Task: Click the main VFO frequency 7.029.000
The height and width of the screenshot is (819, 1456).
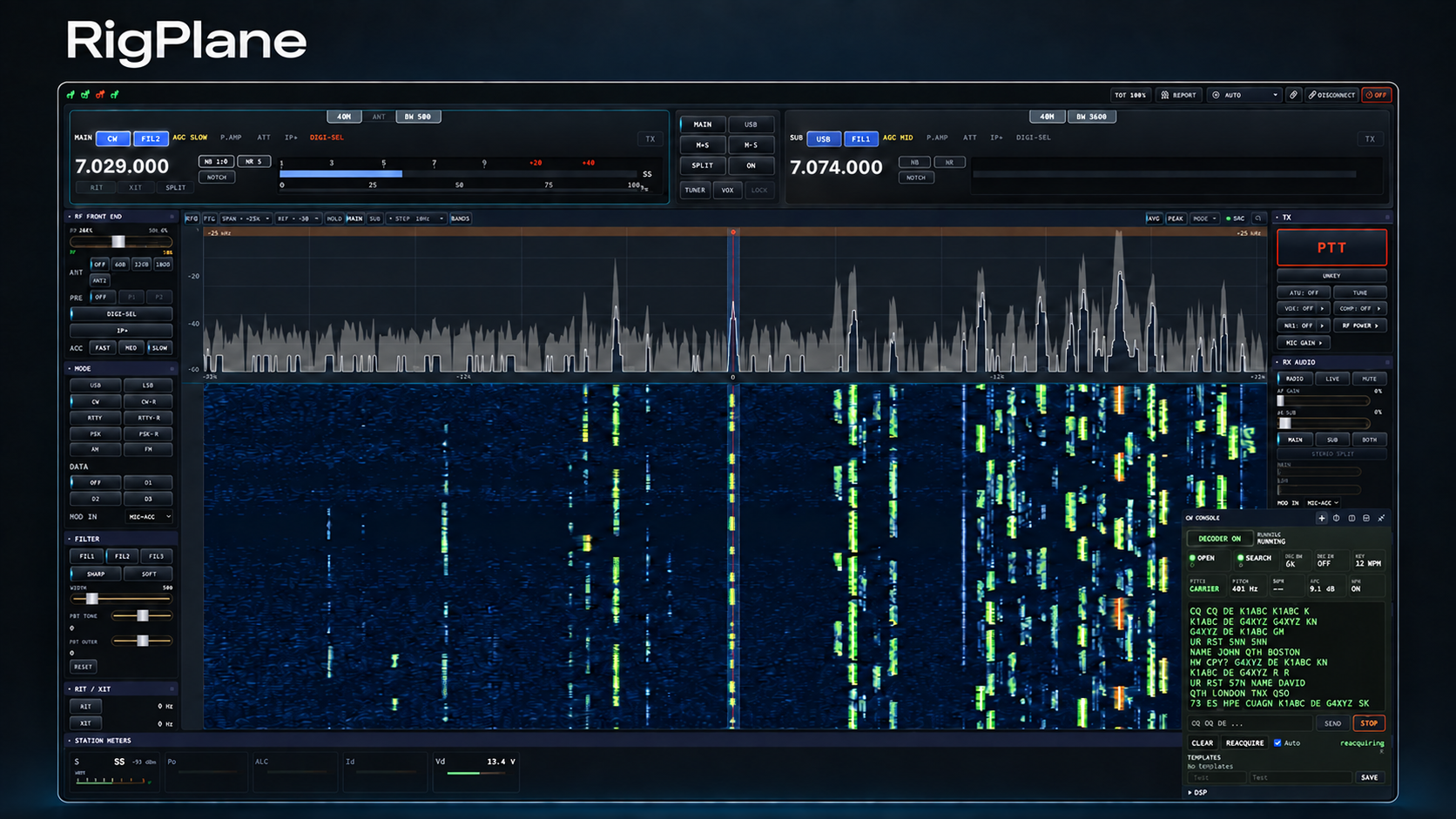Action: [122, 166]
